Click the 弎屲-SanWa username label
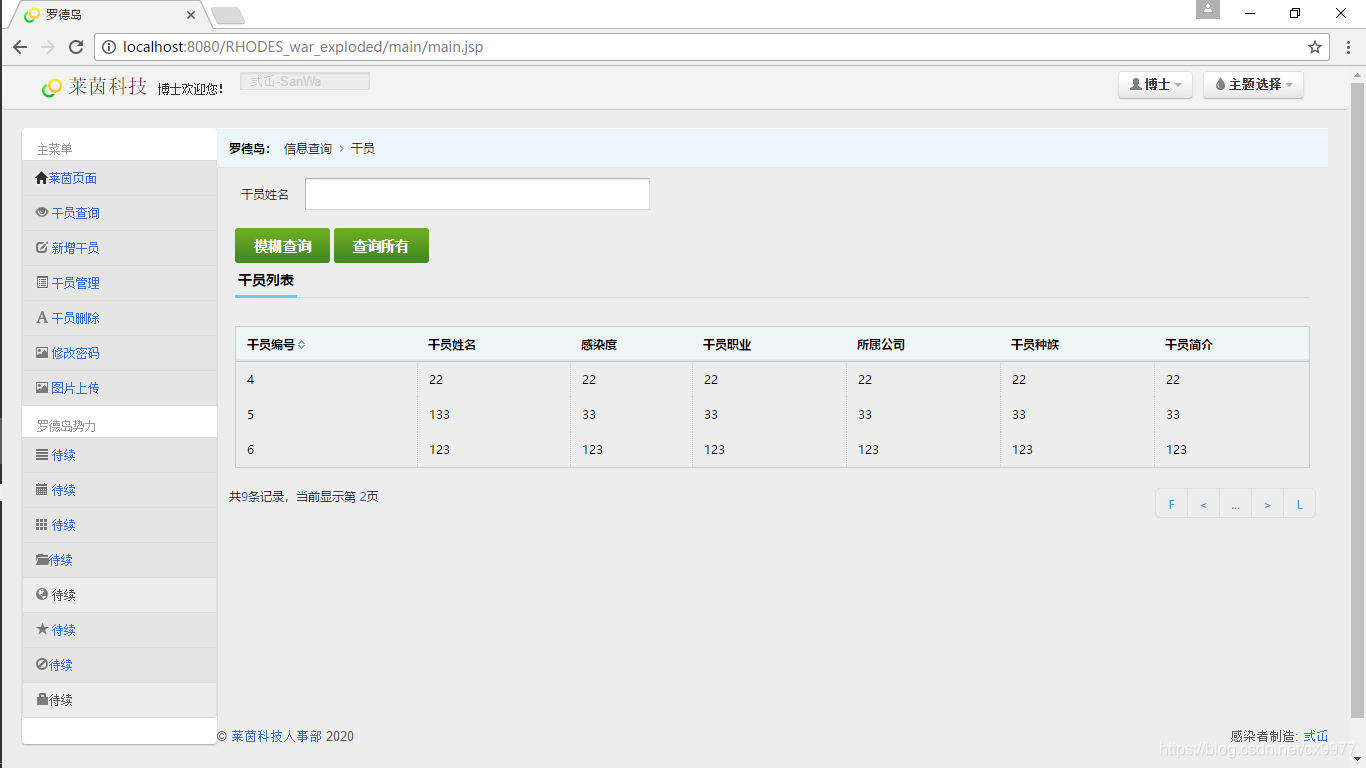 [305, 81]
